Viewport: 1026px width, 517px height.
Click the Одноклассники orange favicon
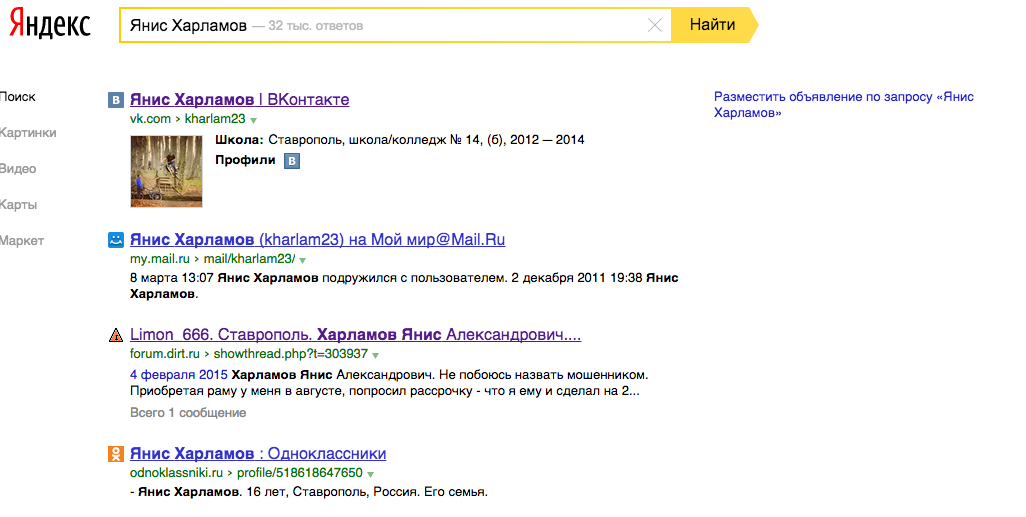tap(116, 454)
